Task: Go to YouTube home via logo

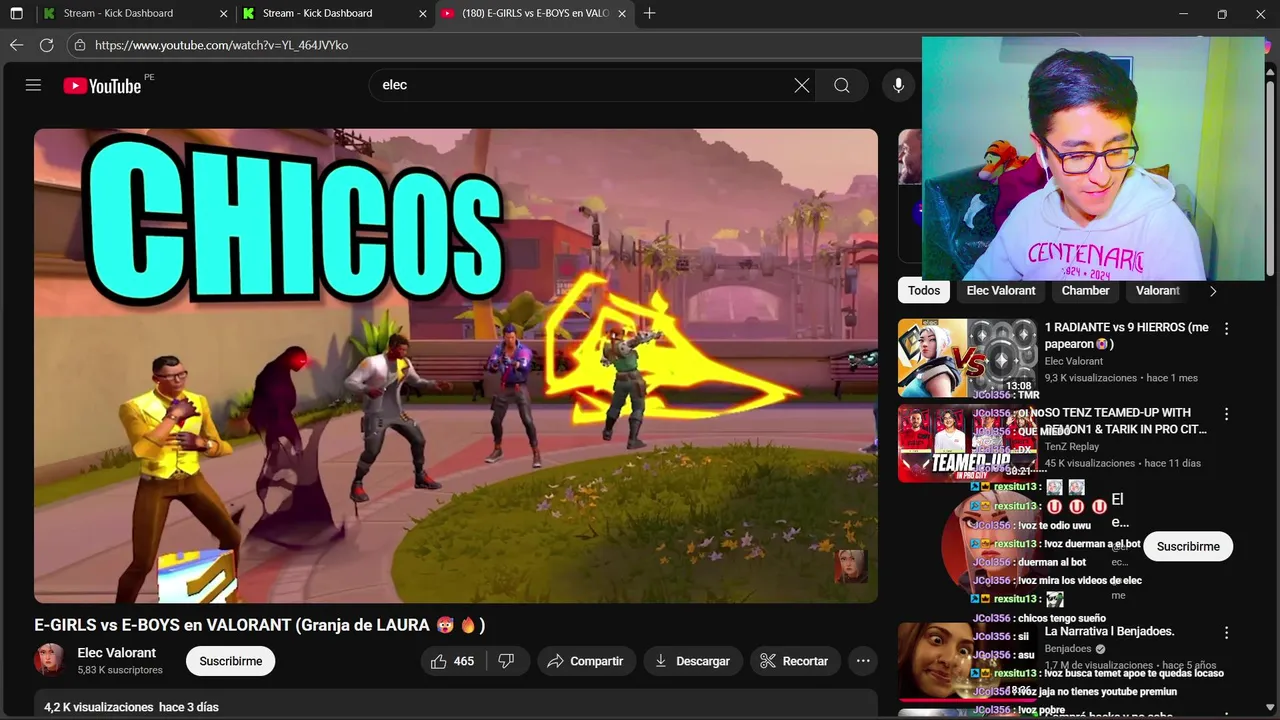Action: click(102, 86)
